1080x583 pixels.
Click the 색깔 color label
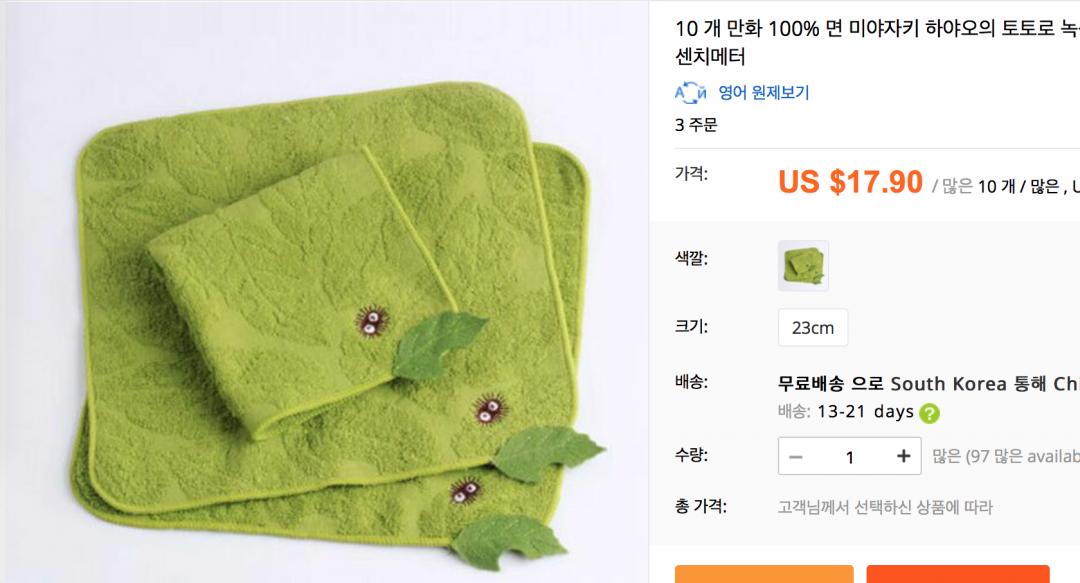[692, 258]
